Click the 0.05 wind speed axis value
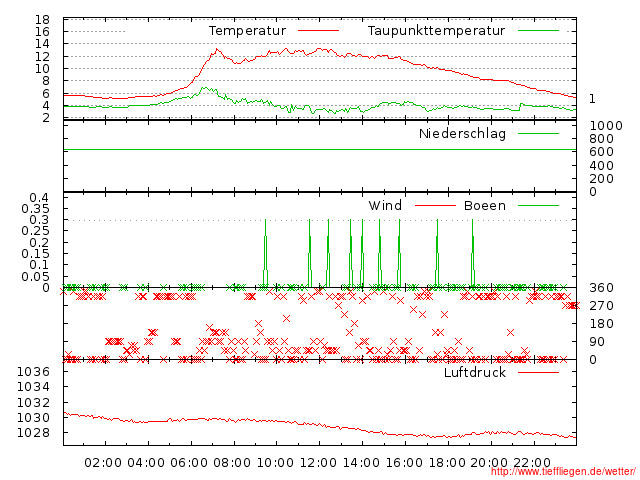 pyautogui.click(x=36, y=277)
